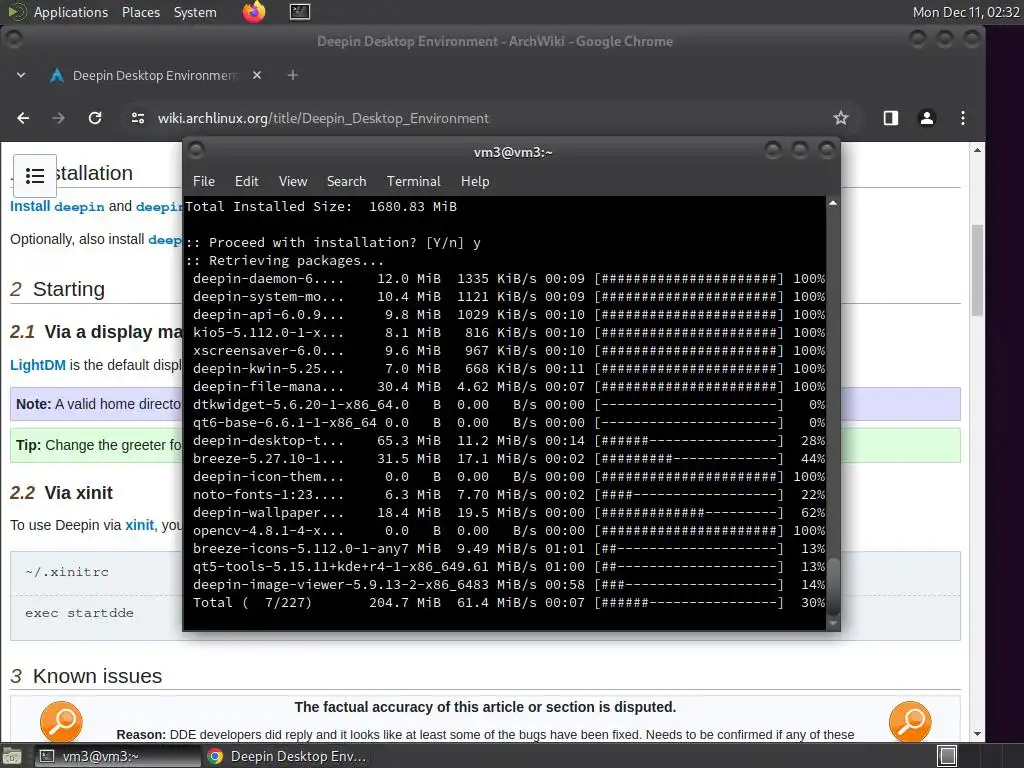Click the terminal scrollbar thumb
This screenshot has width=1024, height=768.
pyautogui.click(x=833, y=586)
